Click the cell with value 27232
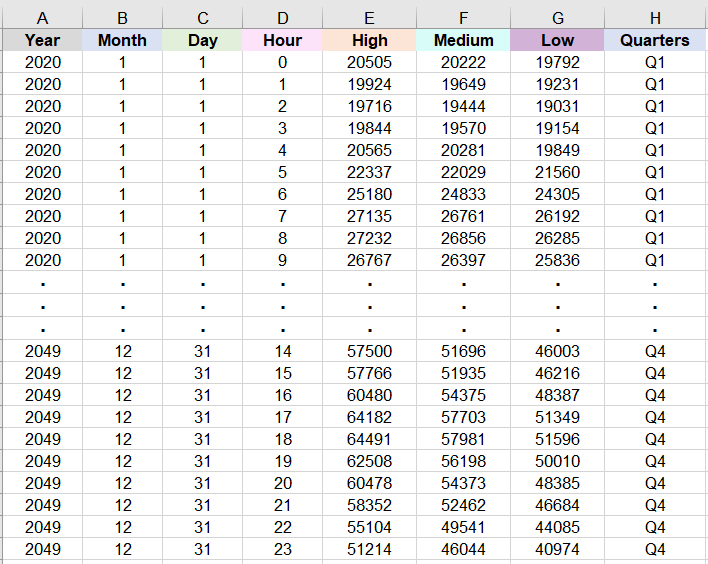The height and width of the screenshot is (564, 708). click(369, 238)
